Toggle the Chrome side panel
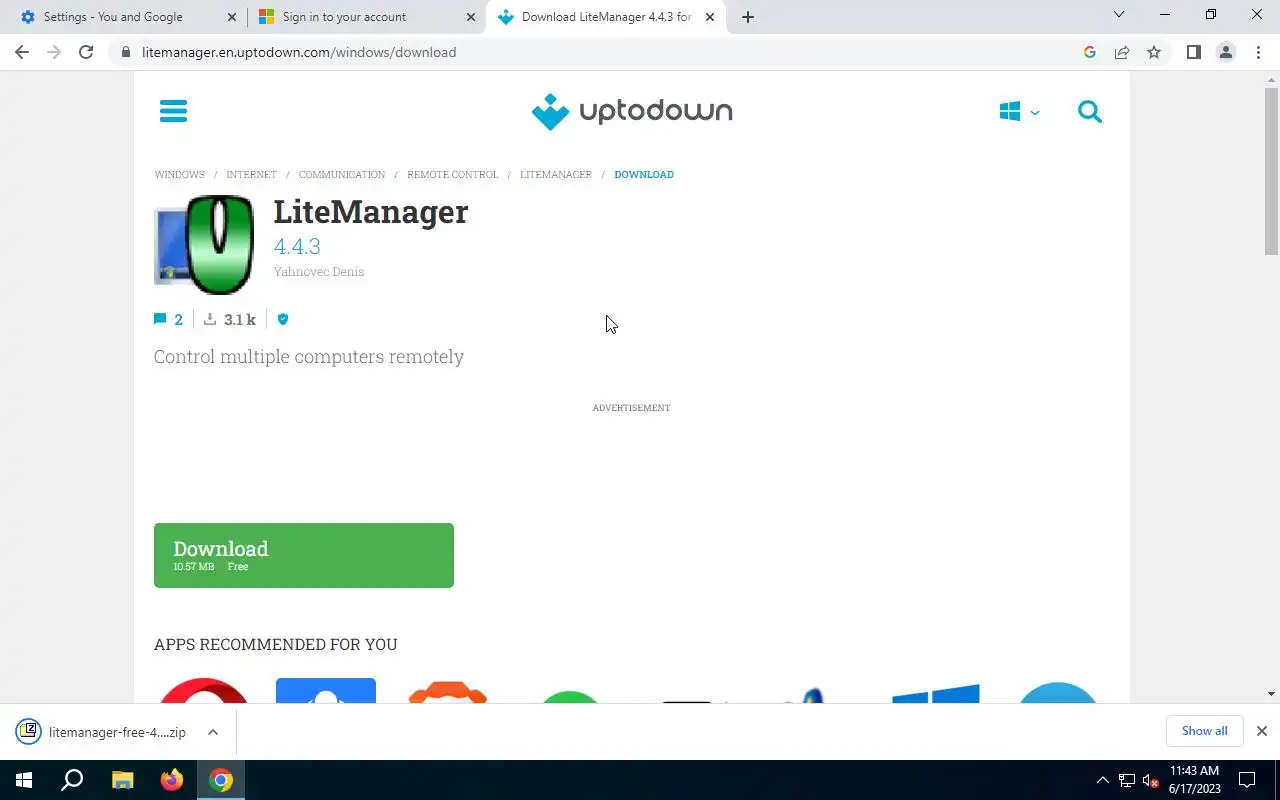This screenshot has width=1280, height=800. (1193, 52)
